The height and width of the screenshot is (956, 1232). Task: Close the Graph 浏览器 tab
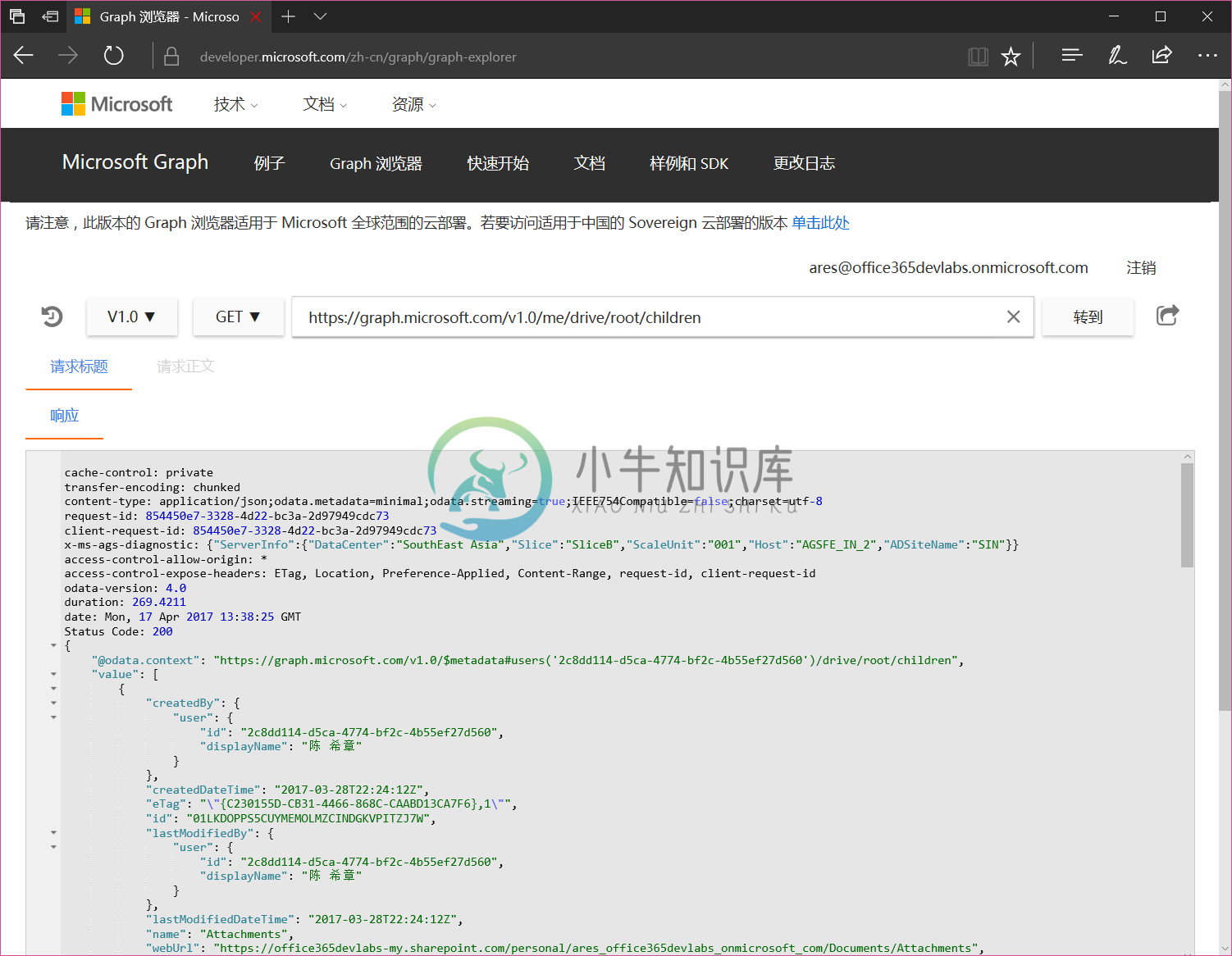[x=256, y=16]
